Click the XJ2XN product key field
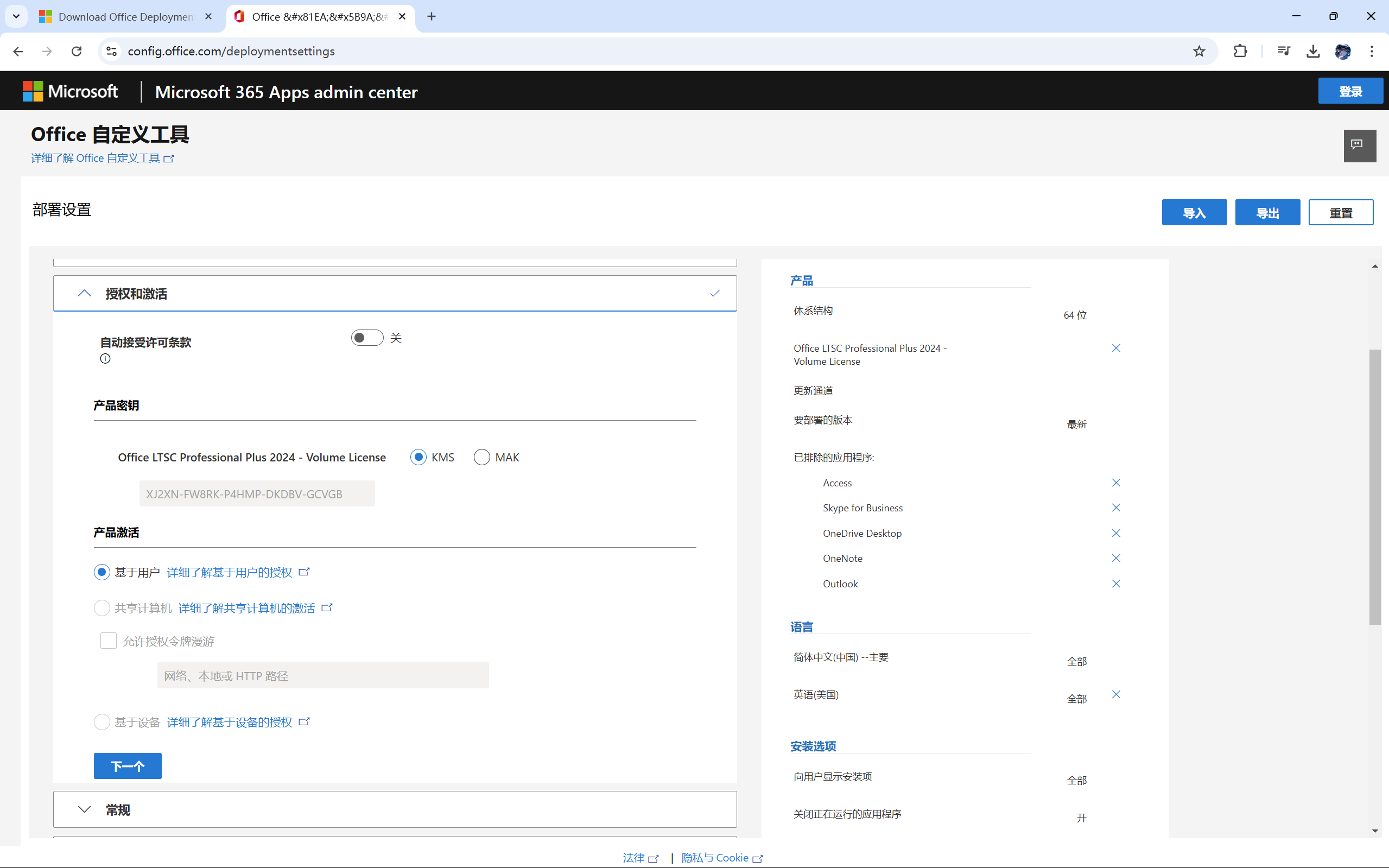The height and width of the screenshot is (868, 1389). click(x=257, y=493)
